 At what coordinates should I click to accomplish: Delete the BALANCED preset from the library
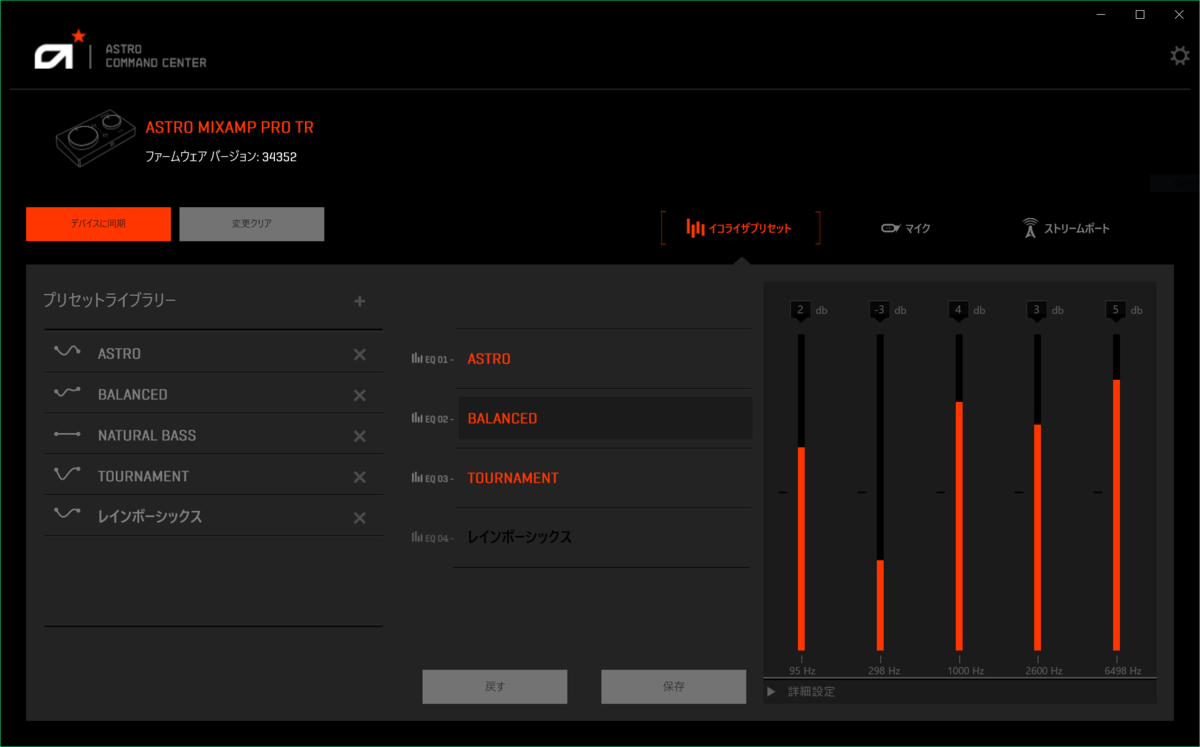click(360, 395)
